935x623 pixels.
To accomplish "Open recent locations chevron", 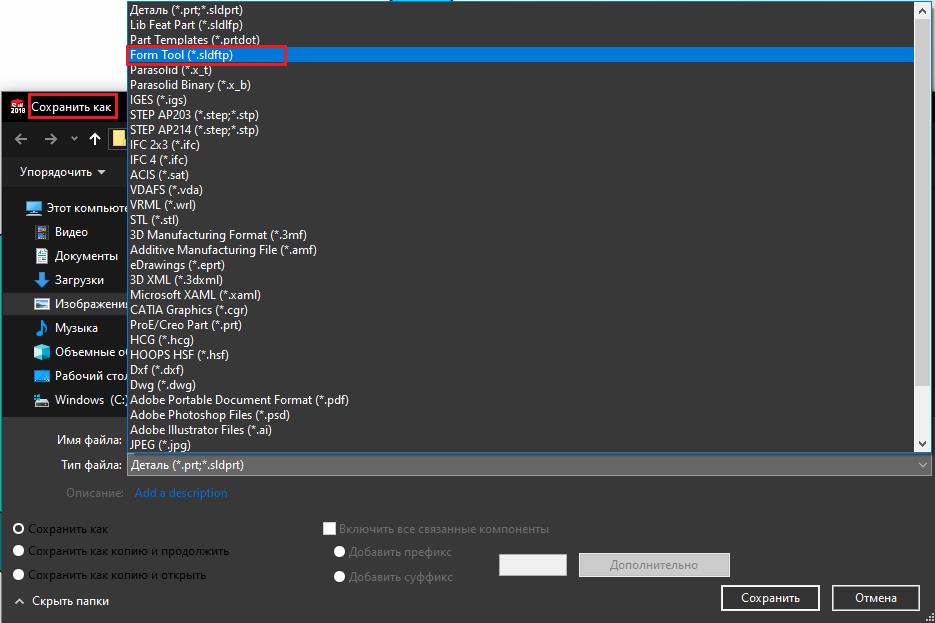I will (74, 139).
